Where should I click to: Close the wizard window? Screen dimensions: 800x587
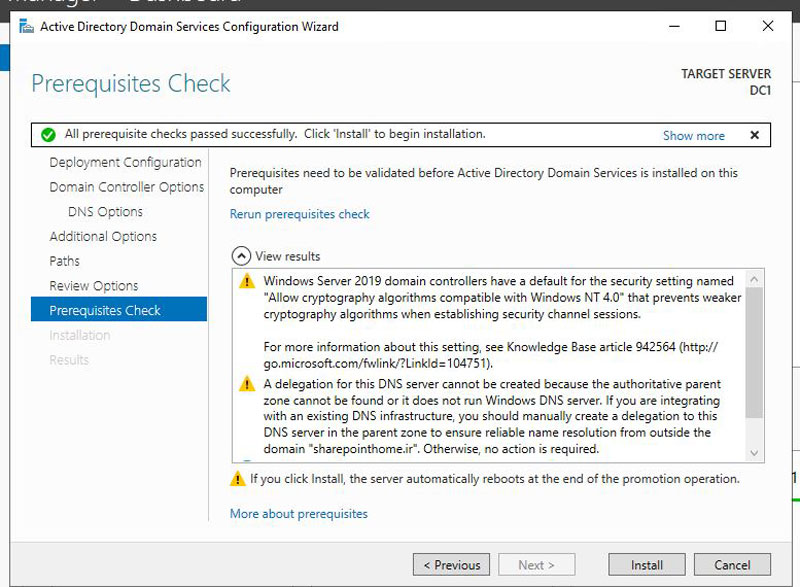pyautogui.click(x=767, y=26)
